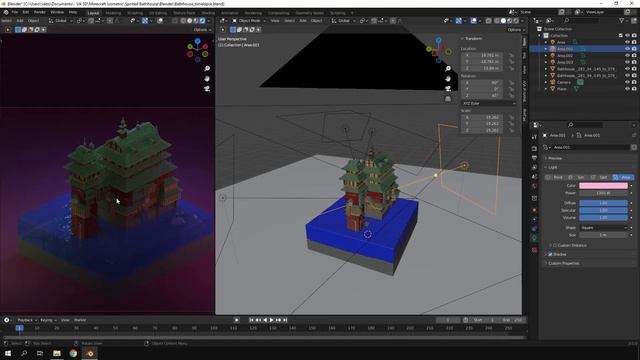Open the Tool properties tab icon
The image size is (640, 360).
point(534,137)
